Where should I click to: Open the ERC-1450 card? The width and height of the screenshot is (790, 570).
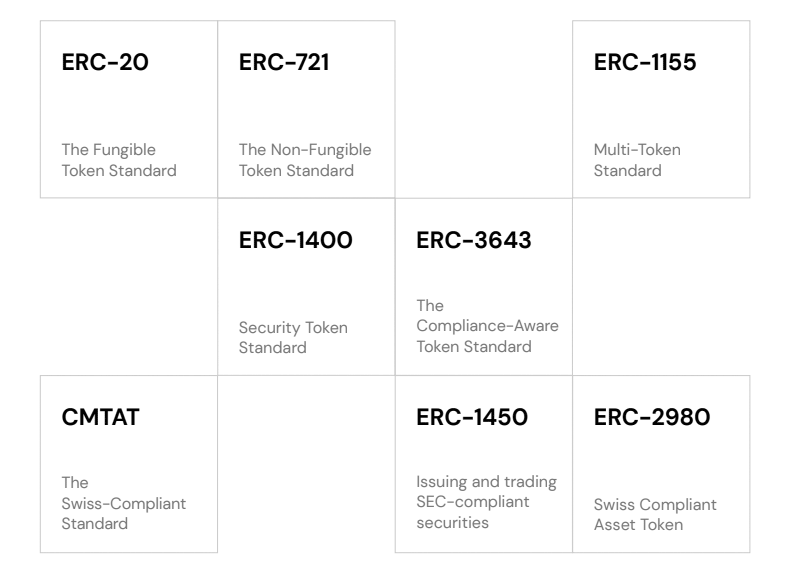point(484,464)
